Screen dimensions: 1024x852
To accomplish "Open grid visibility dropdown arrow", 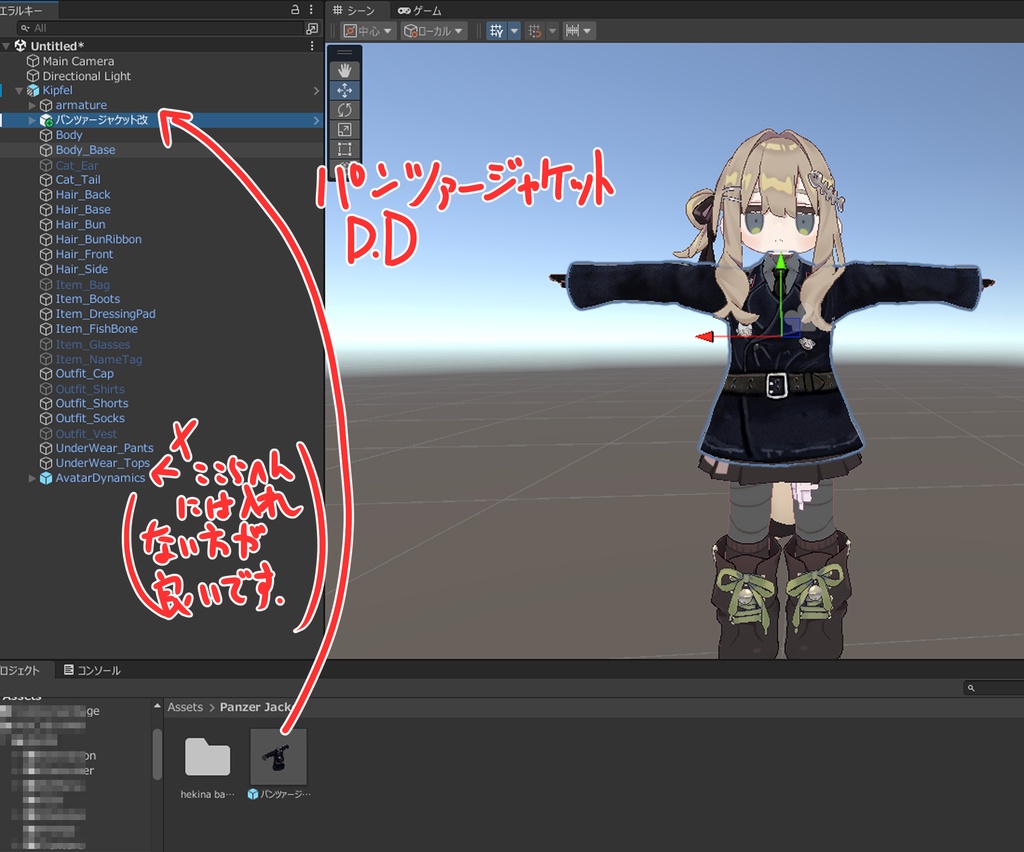I will (514, 31).
